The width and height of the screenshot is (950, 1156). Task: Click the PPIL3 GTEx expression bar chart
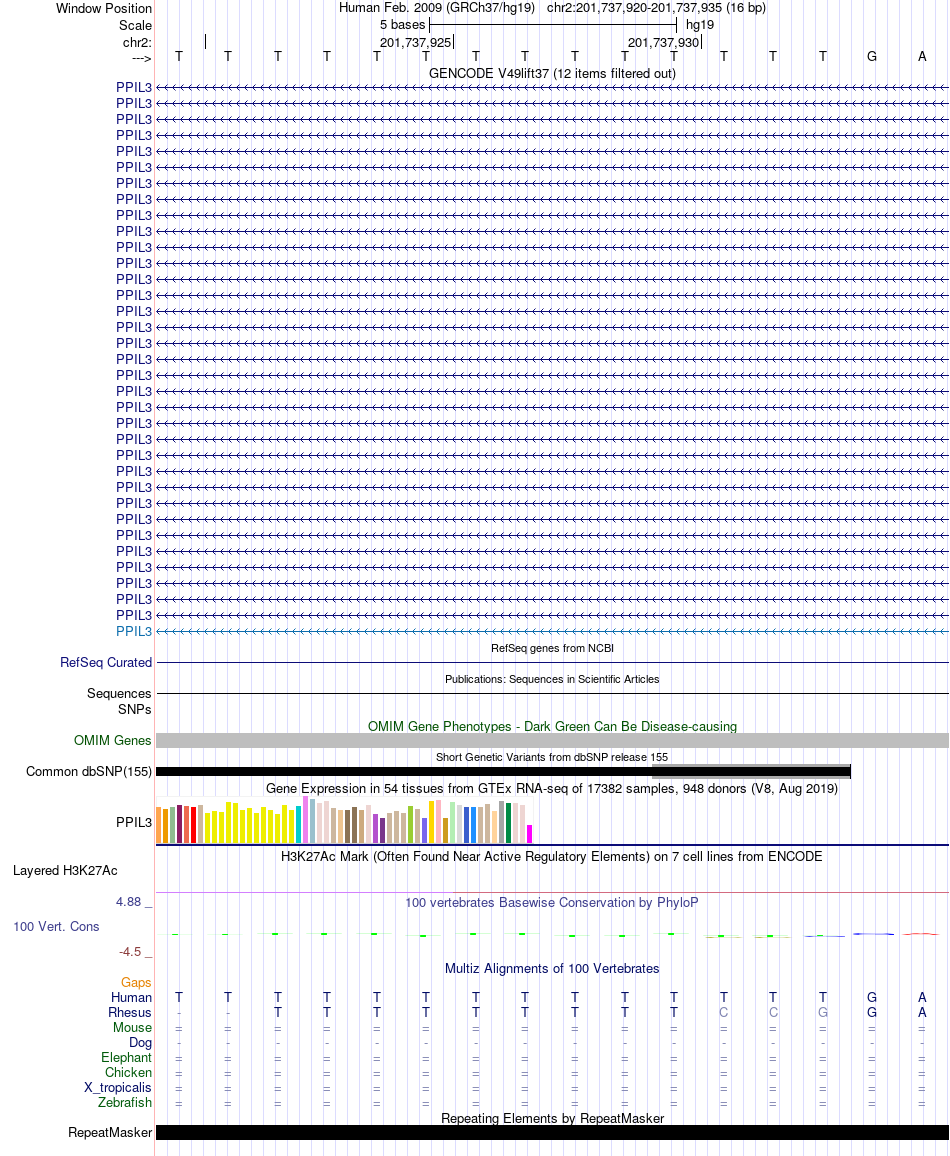point(344,820)
